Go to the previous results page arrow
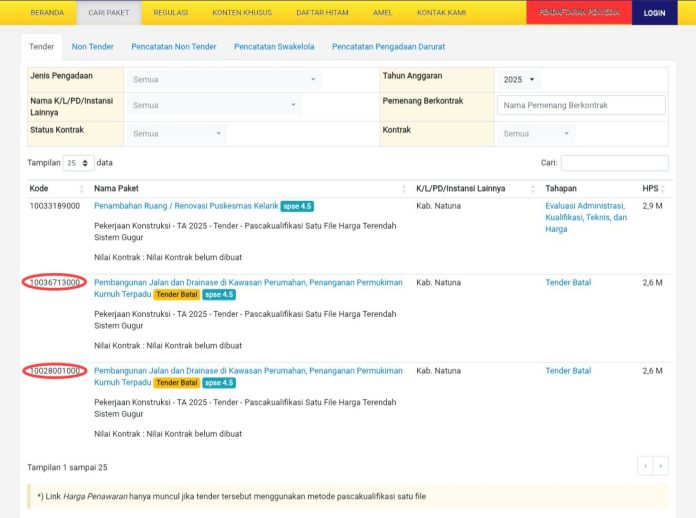 (645, 466)
